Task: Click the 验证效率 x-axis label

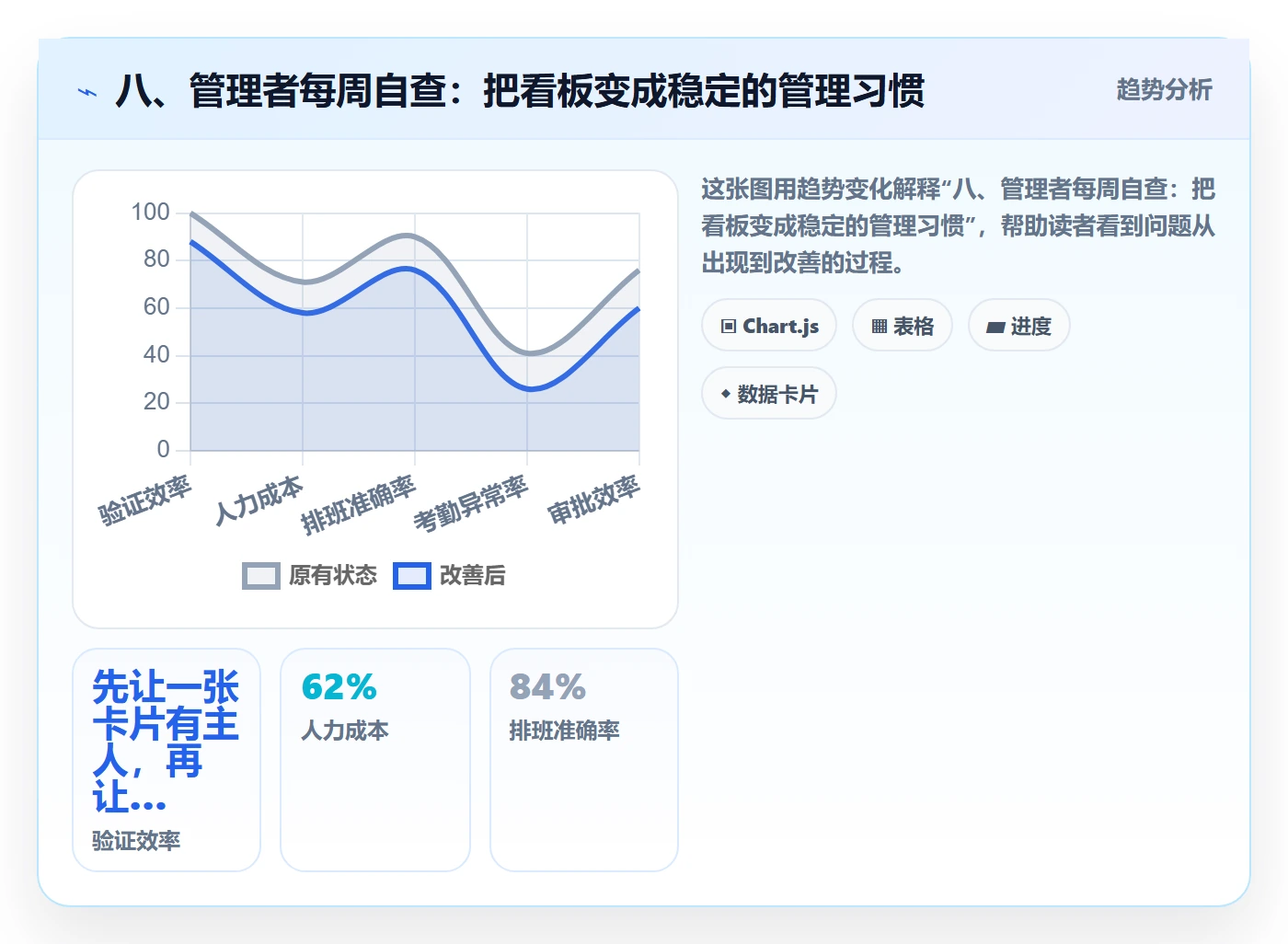Action: coord(144,500)
